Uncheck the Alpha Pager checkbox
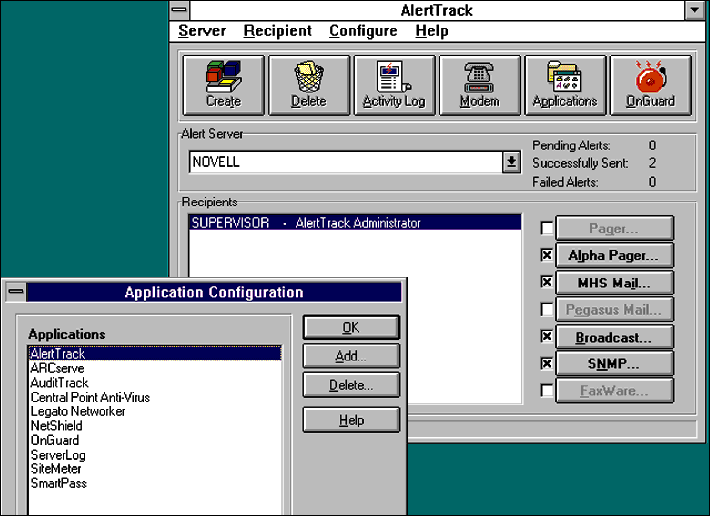 click(547, 255)
